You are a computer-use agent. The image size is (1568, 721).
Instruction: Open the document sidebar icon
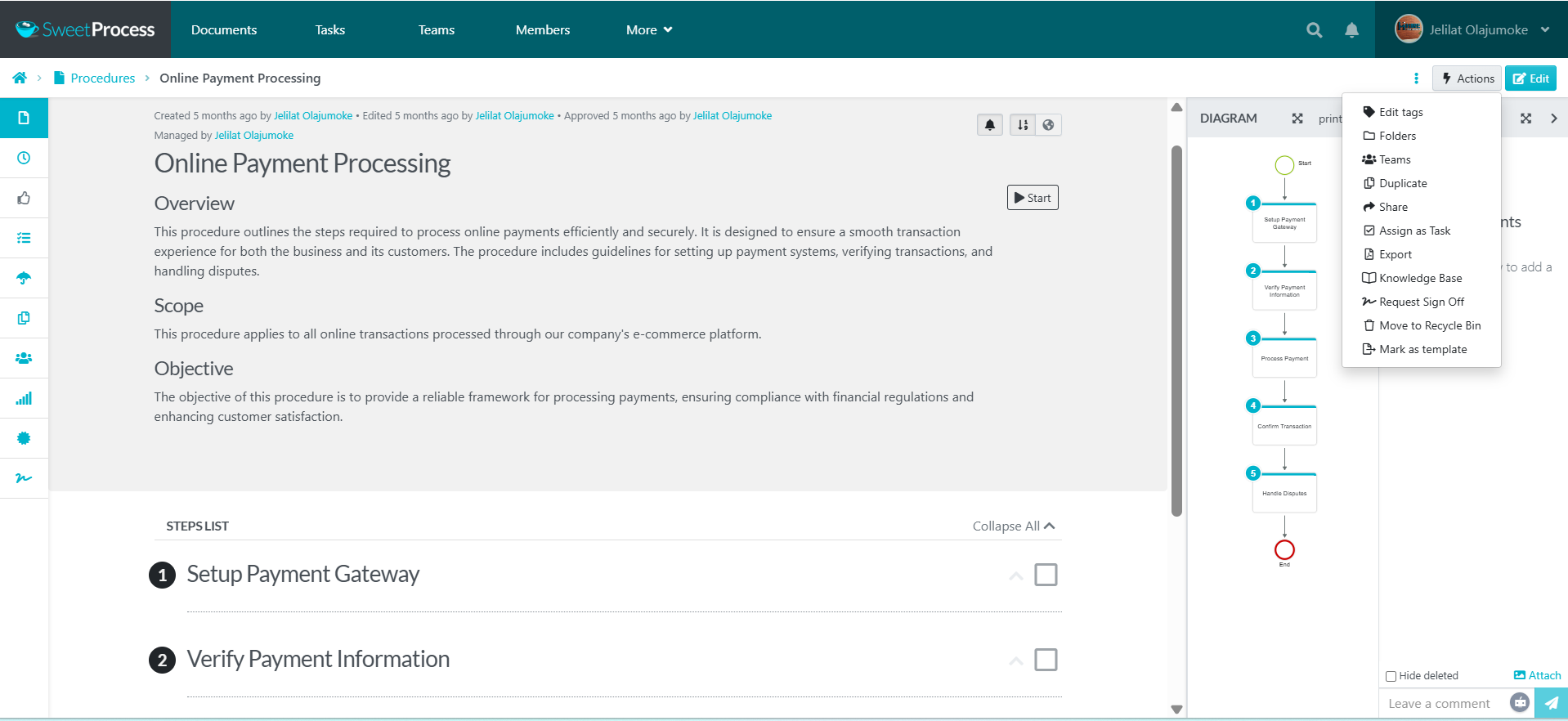[x=24, y=118]
